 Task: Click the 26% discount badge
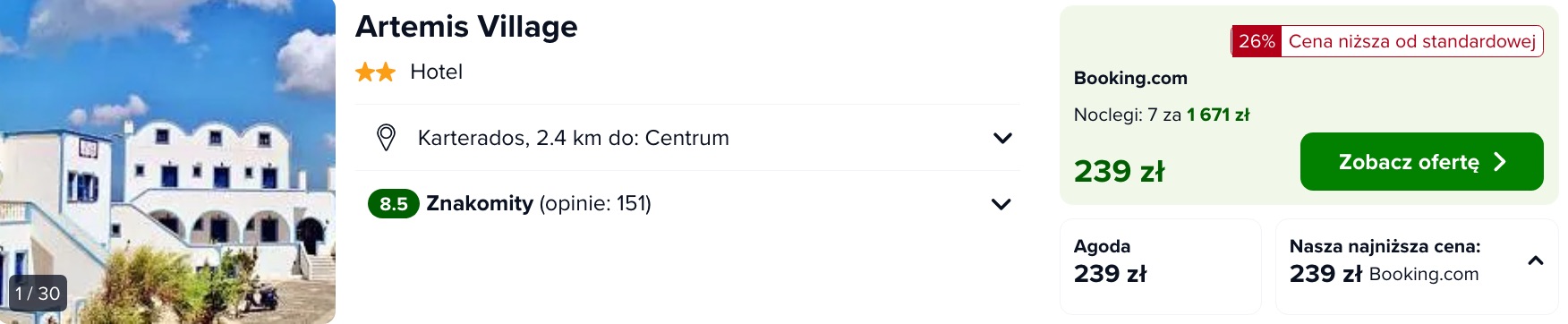[1257, 41]
